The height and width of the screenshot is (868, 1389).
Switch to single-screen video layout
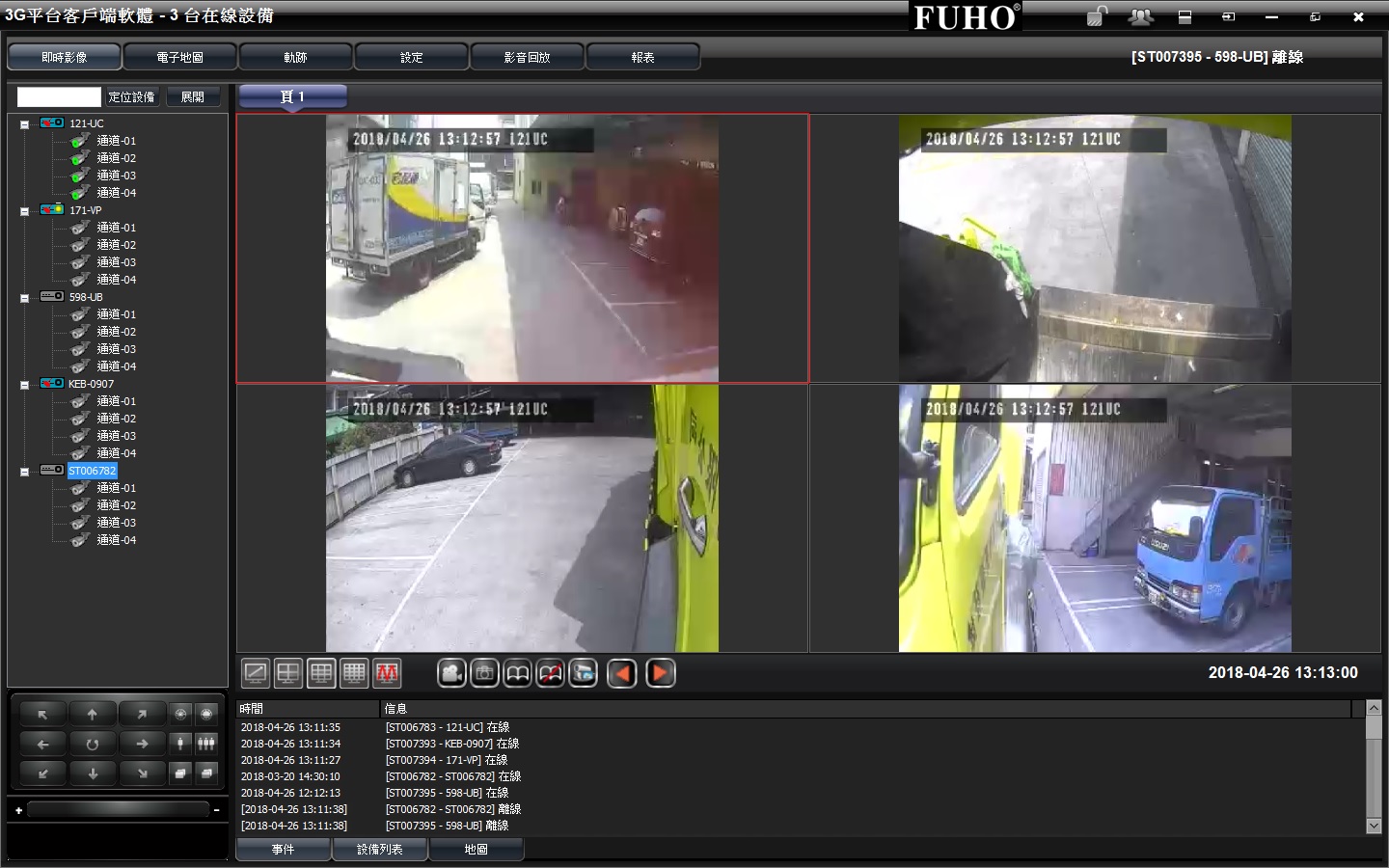click(256, 673)
